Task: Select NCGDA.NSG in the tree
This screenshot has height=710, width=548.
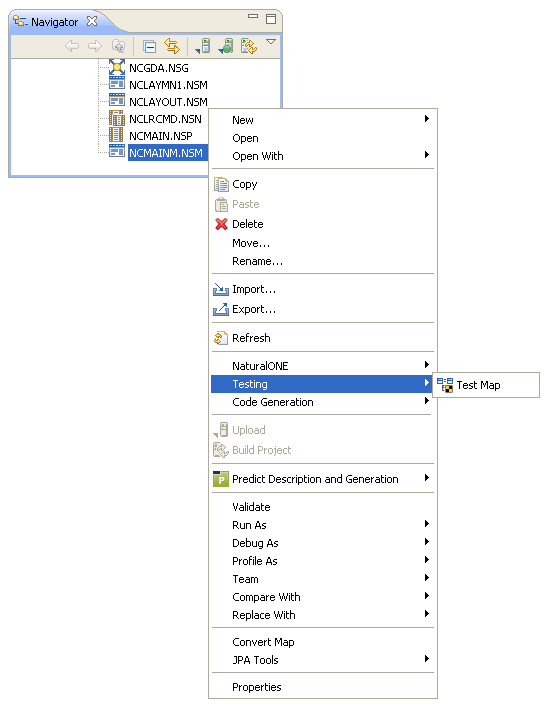Action: [159, 68]
